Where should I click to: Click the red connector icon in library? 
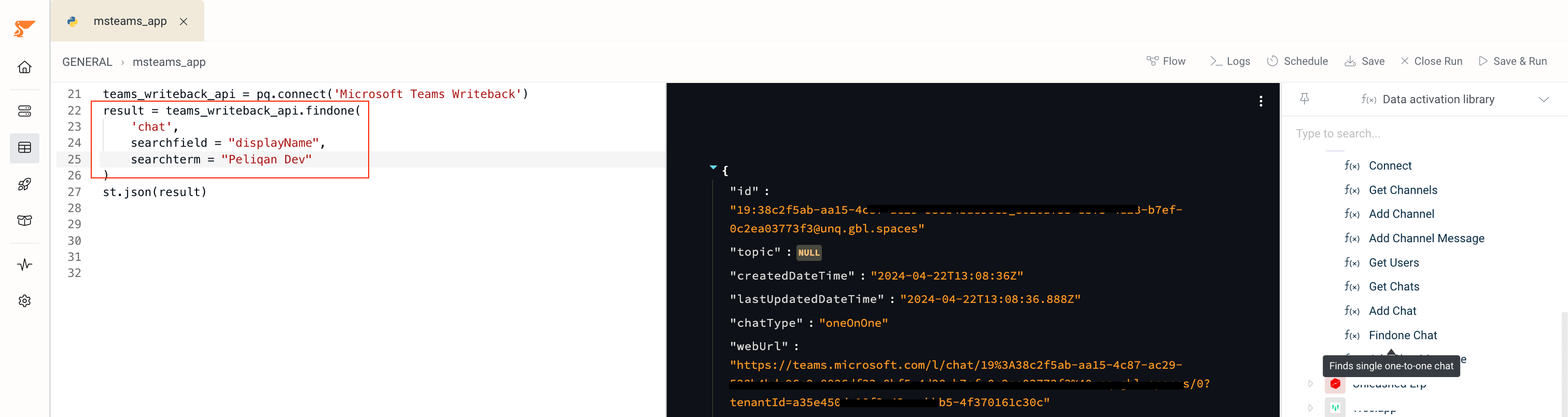click(1335, 383)
